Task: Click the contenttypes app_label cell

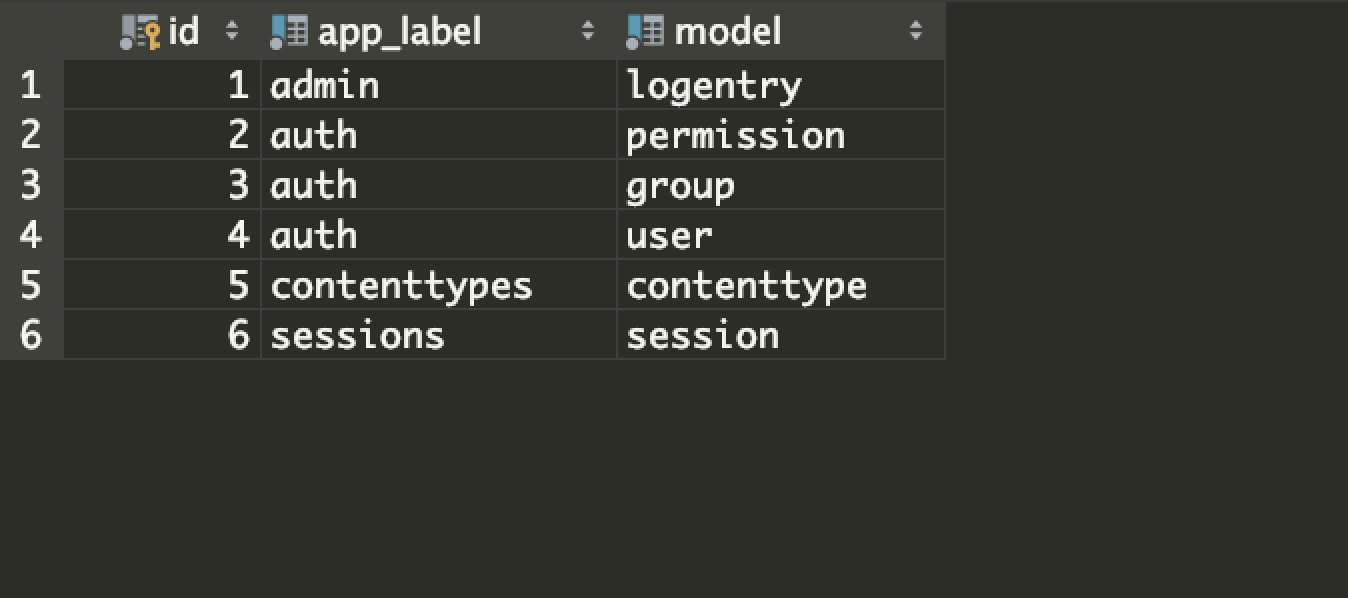Action: pos(439,285)
